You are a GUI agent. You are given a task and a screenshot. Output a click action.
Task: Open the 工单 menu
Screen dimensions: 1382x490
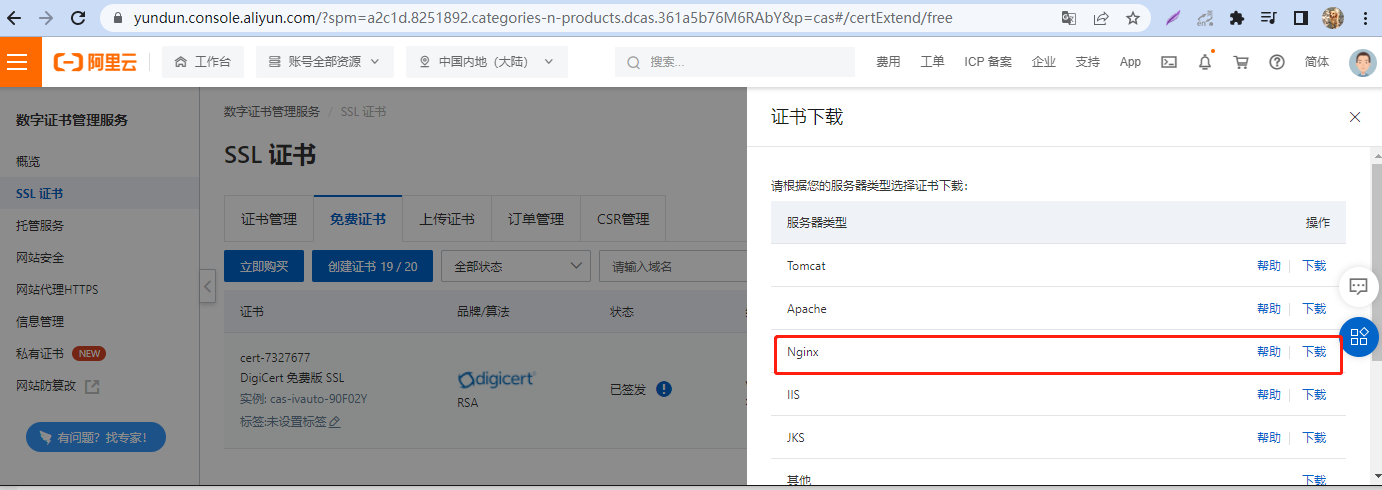click(932, 62)
